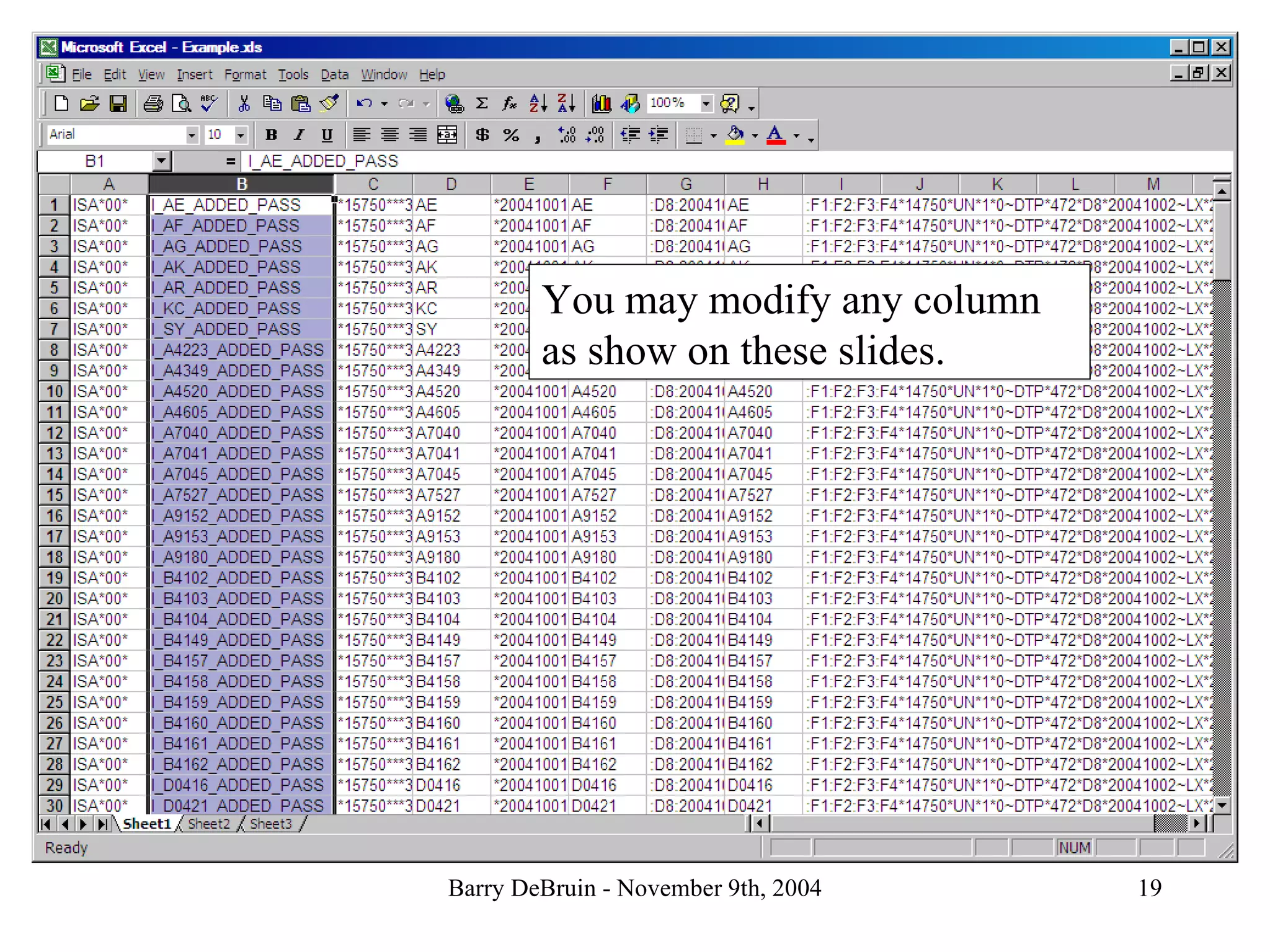Expand the Arial font name dropdown

tap(192, 134)
